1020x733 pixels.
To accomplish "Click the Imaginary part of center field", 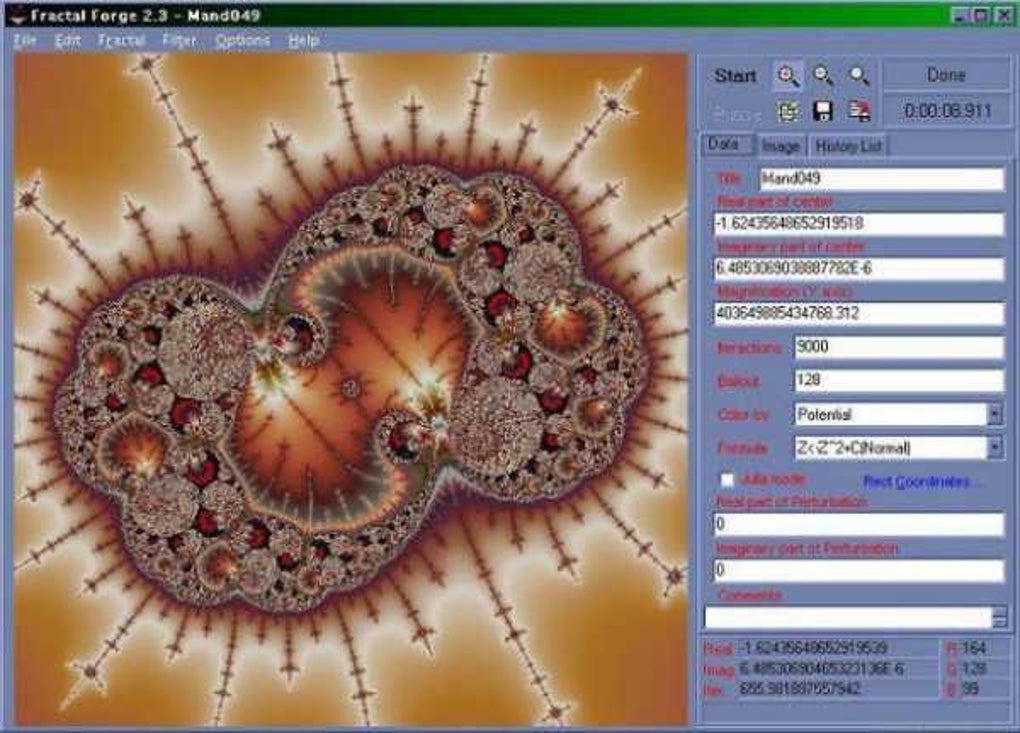I will (859, 269).
